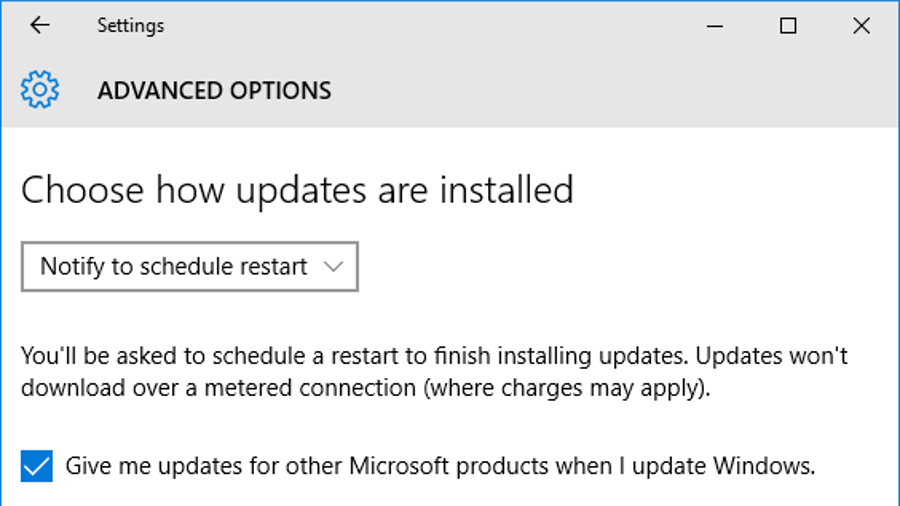The width and height of the screenshot is (900, 506).
Task: Click the 'Settings' window title
Action: click(130, 26)
